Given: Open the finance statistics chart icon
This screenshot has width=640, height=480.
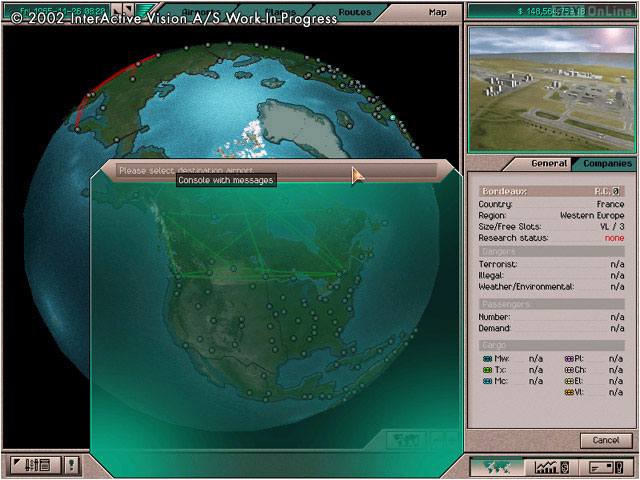Looking at the screenshot, I should click(552, 466).
